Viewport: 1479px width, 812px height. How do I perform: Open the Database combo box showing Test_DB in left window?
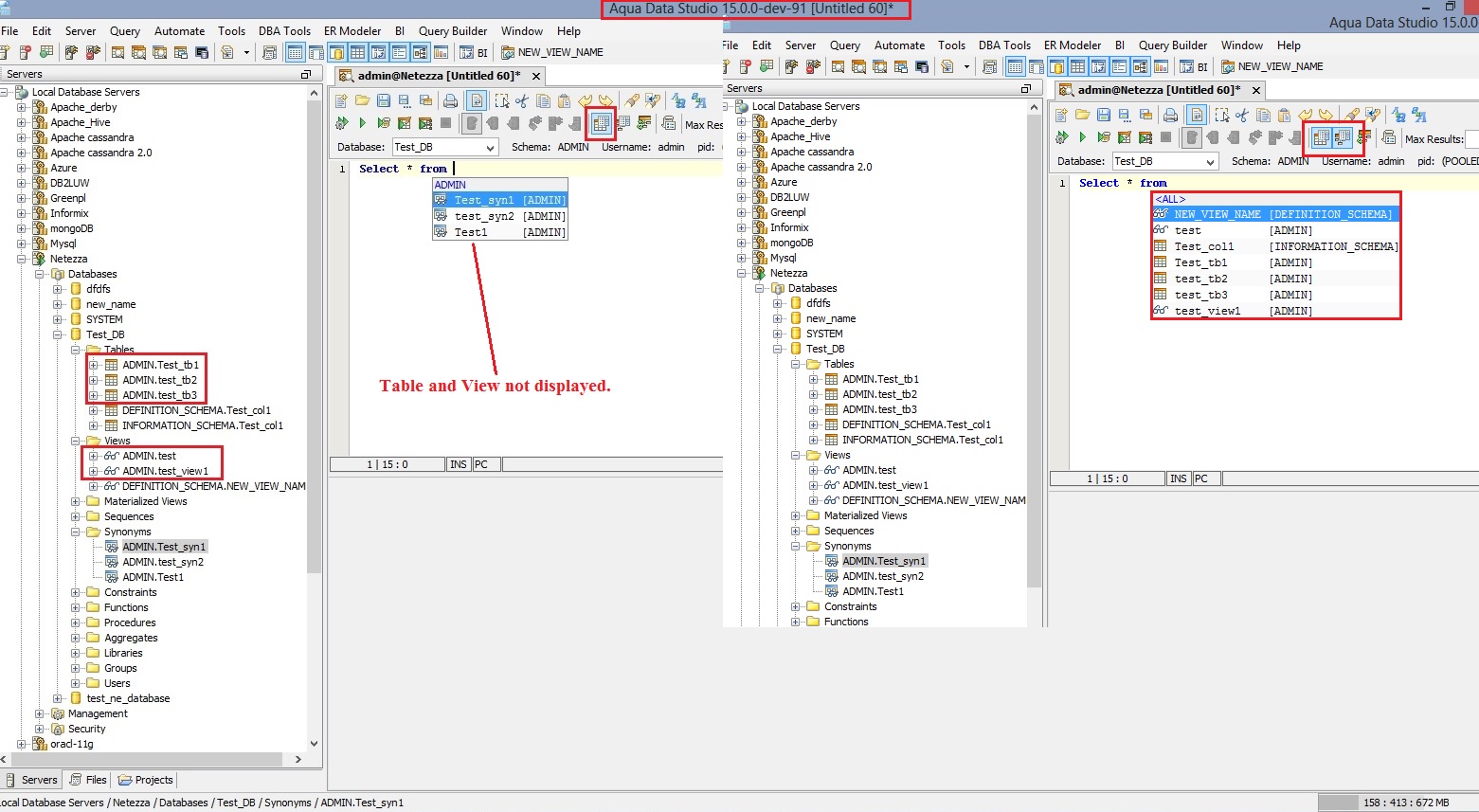pos(445,147)
